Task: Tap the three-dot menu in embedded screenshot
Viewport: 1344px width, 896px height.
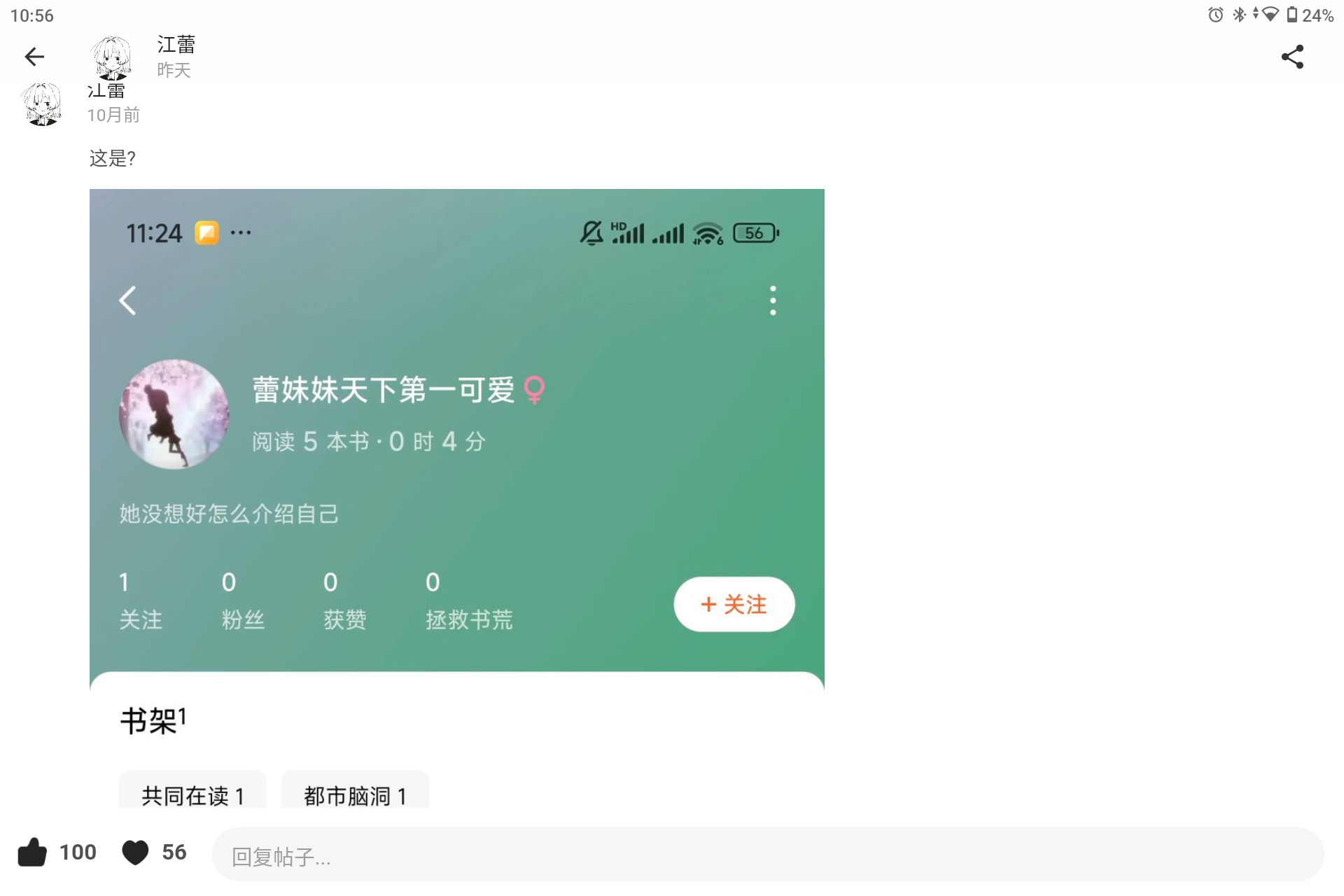Action: (773, 300)
